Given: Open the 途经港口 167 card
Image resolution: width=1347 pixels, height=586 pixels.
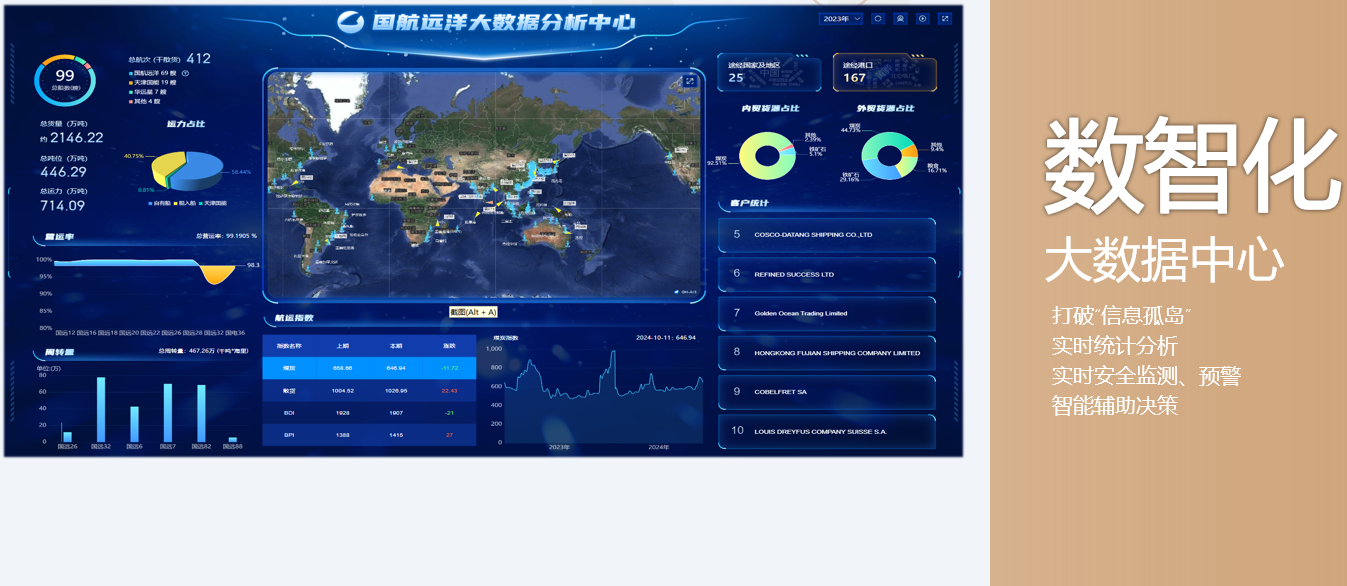Looking at the screenshot, I should [x=884, y=73].
